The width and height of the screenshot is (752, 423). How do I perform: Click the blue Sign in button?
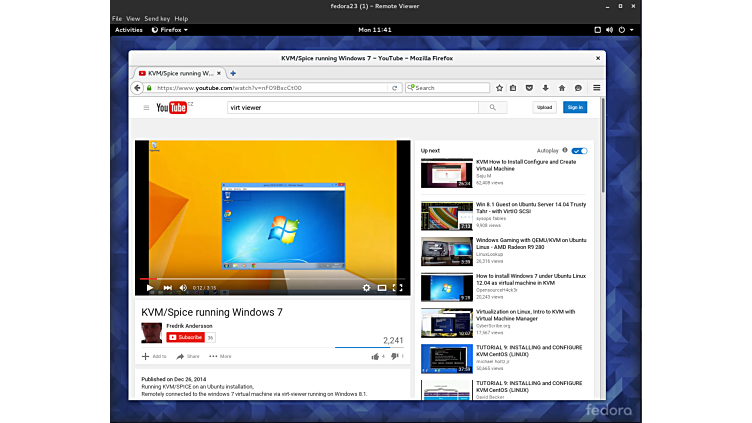(x=574, y=107)
